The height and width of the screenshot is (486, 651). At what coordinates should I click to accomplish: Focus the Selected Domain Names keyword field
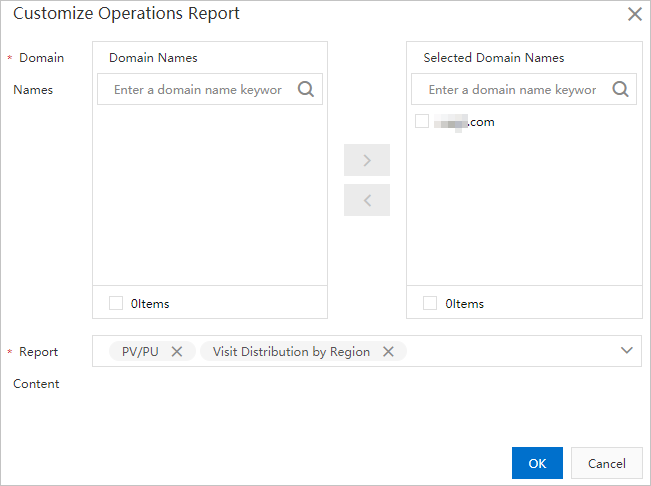(x=512, y=90)
